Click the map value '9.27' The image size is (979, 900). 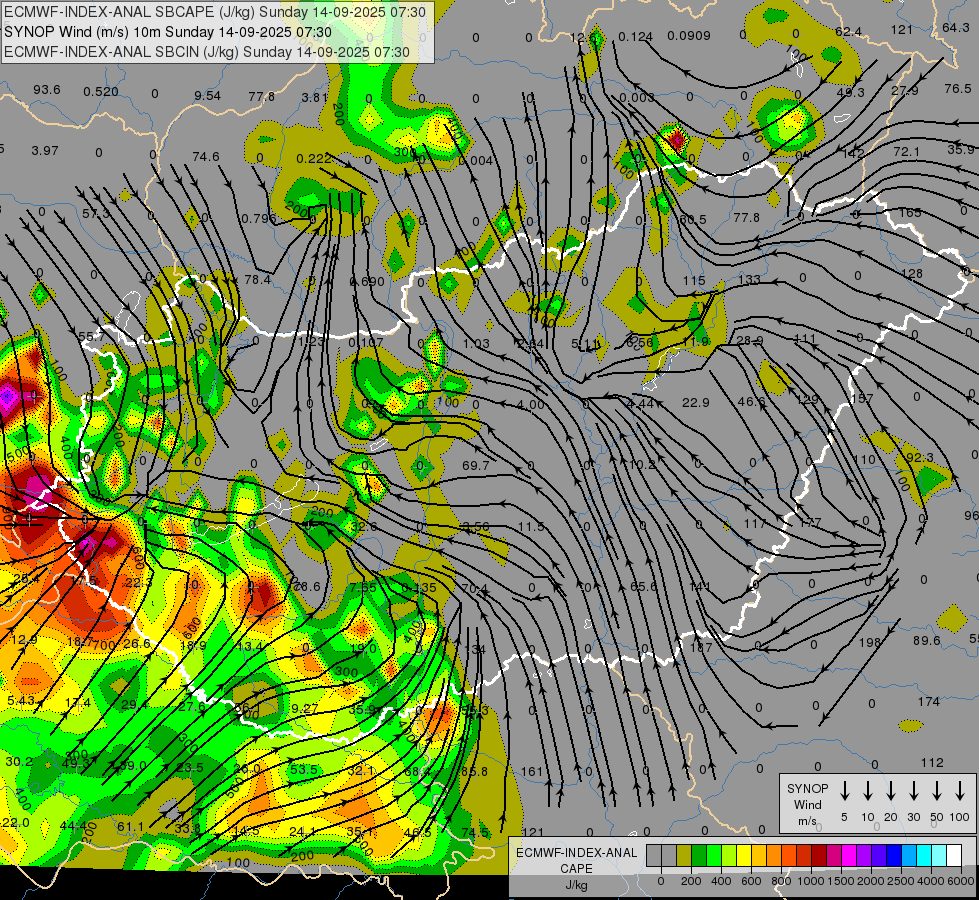tap(305, 708)
